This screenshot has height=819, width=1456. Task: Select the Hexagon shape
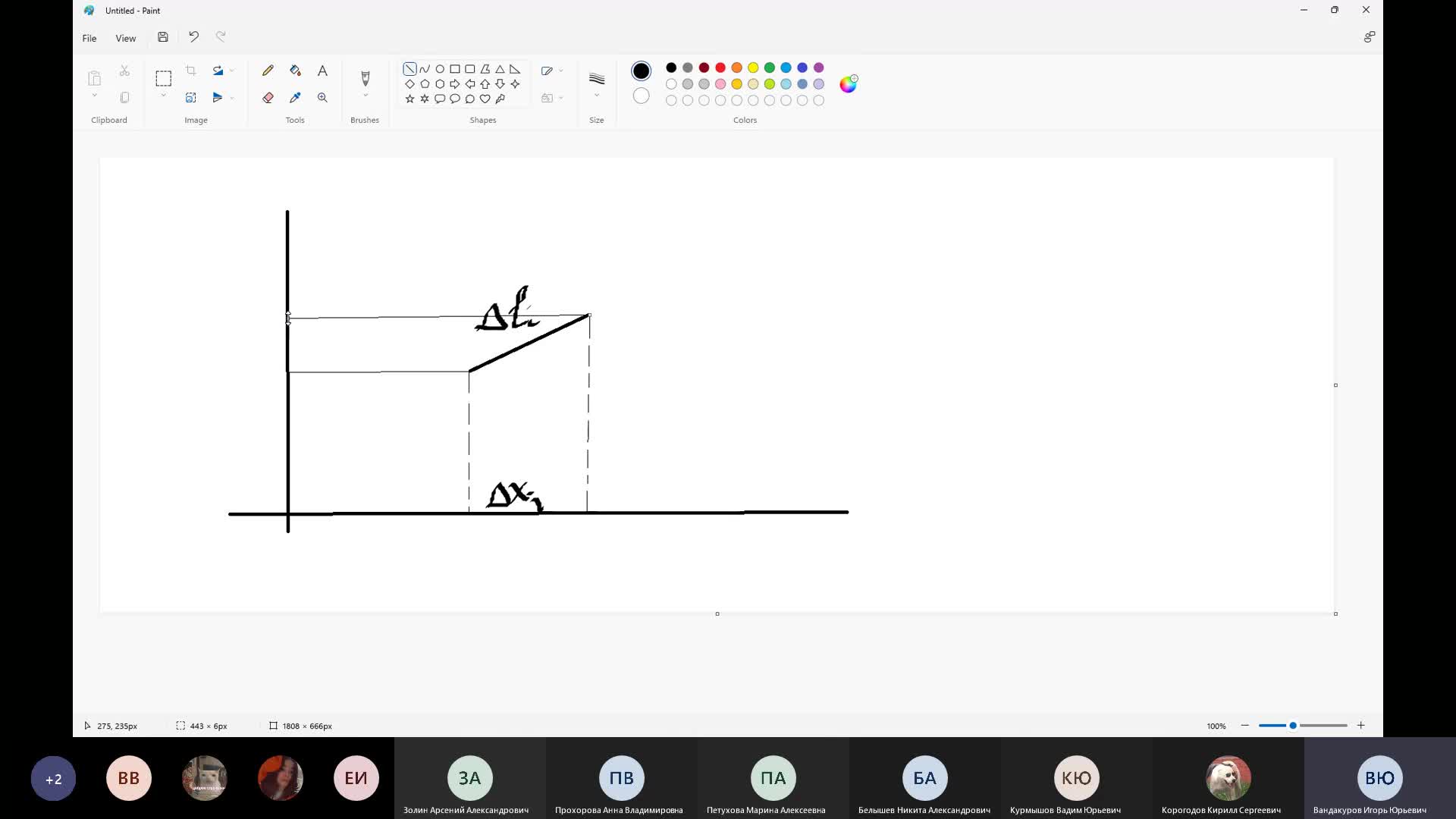click(x=440, y=84)
